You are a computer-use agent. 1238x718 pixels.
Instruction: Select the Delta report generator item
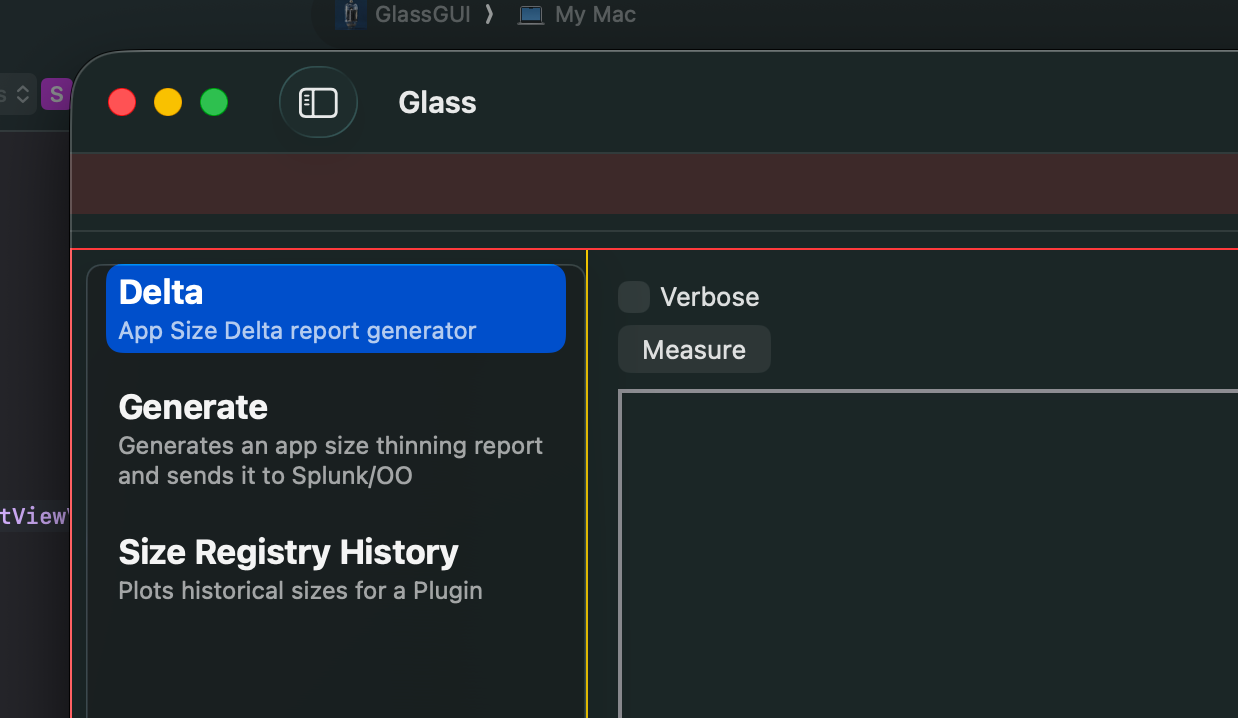336,309
